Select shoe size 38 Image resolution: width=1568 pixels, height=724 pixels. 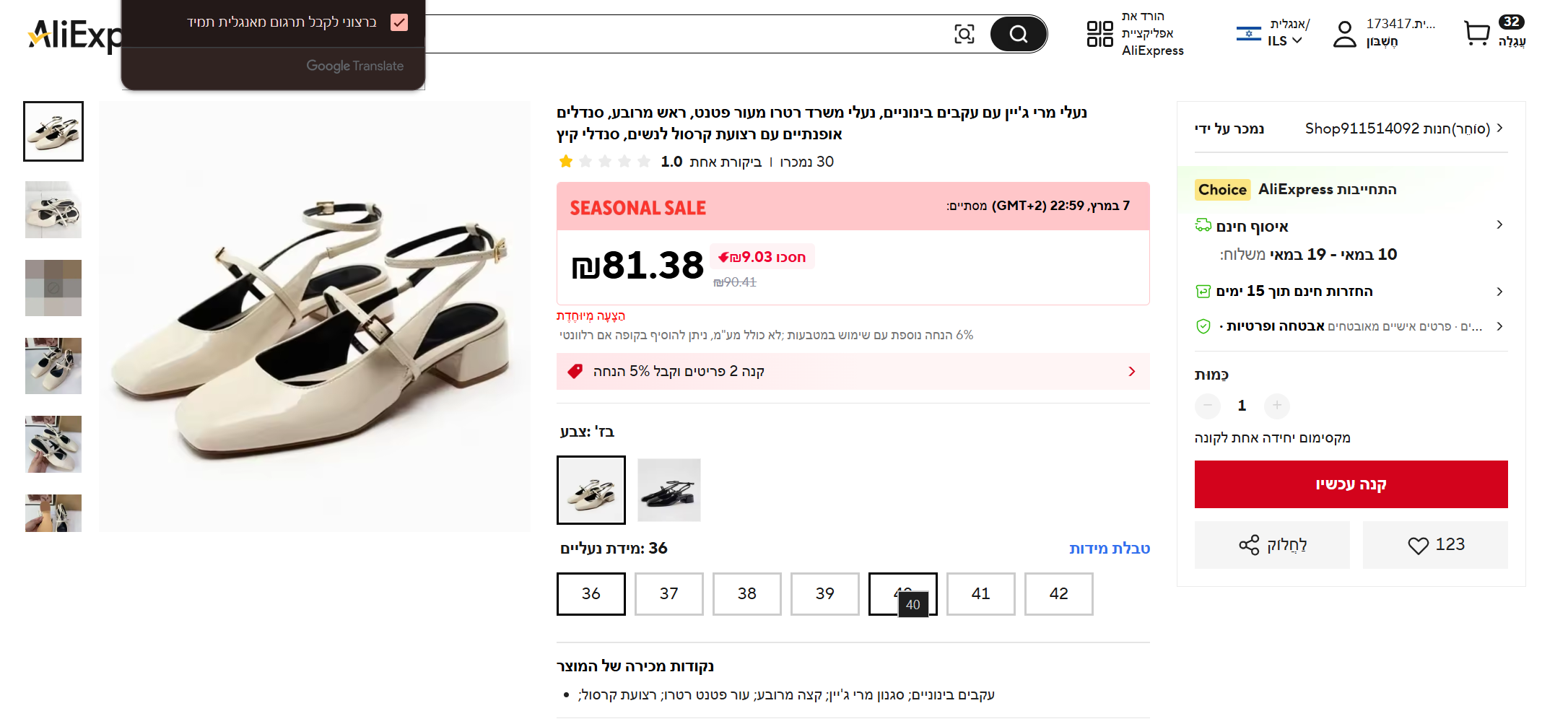[x=746, y=593]
